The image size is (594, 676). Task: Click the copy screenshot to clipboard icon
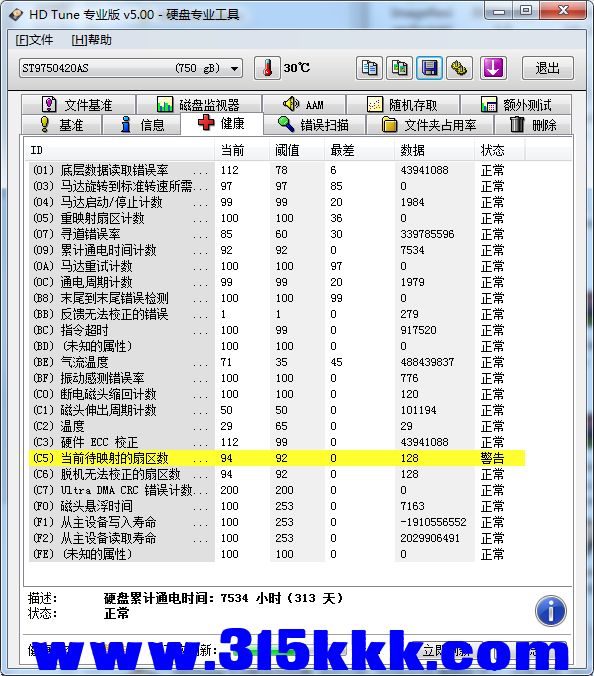click(400, 68)
